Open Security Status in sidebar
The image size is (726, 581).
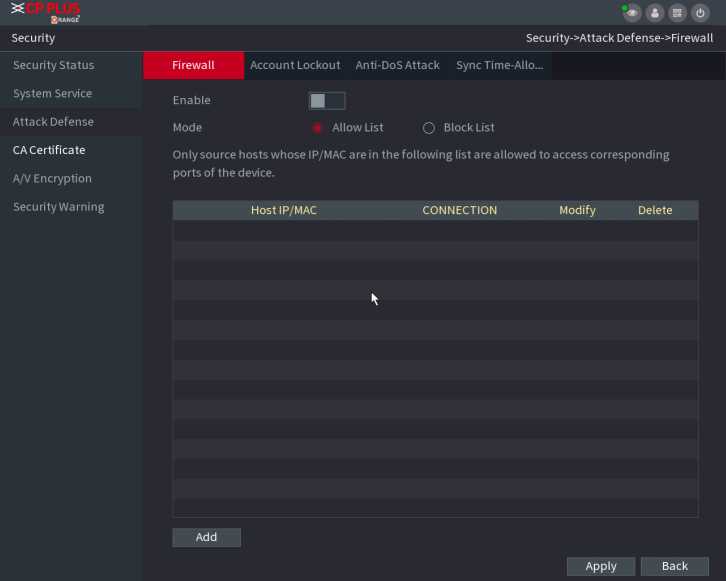point(53,65)
